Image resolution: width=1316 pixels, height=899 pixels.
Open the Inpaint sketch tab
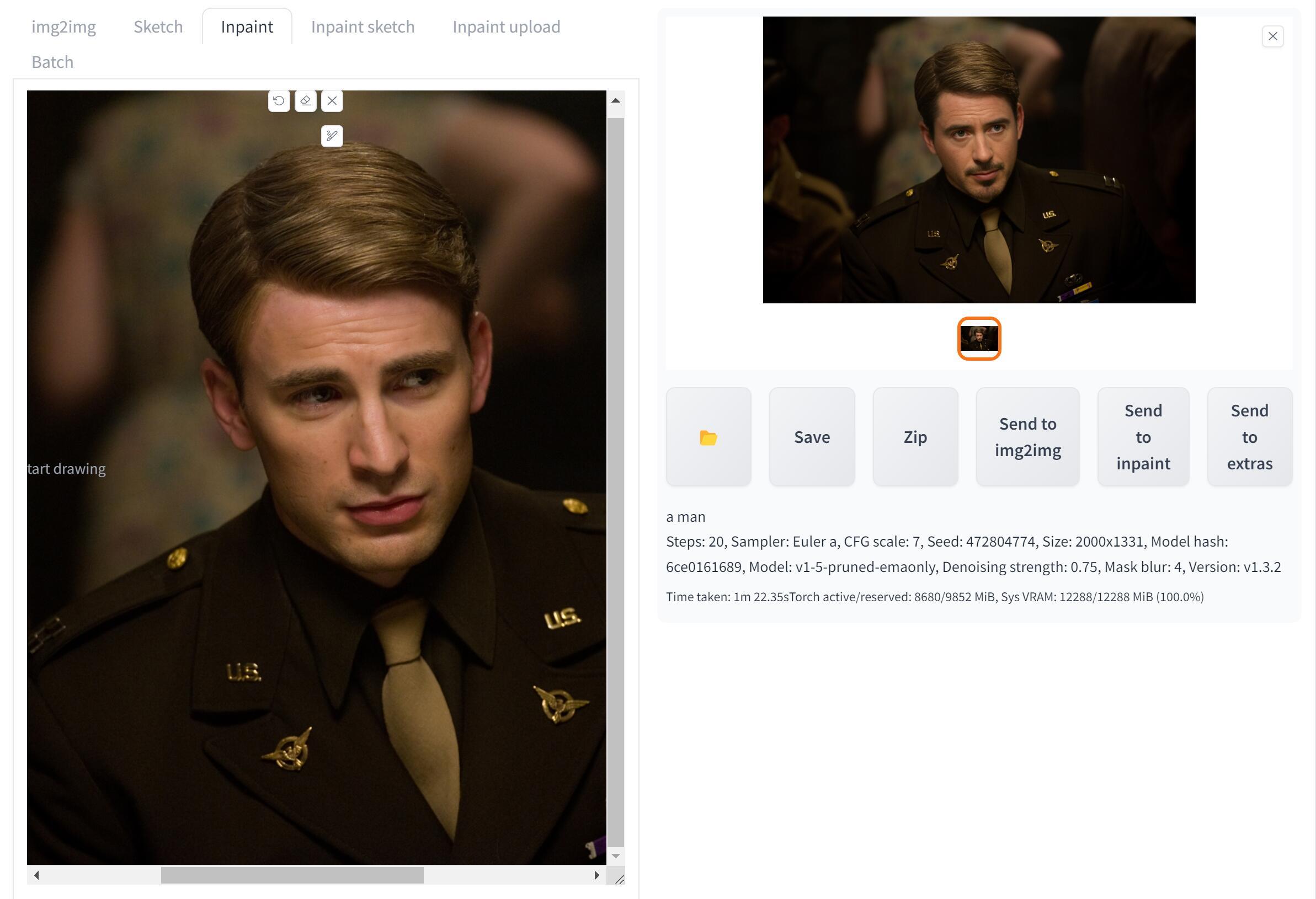[x=363, y=26]
